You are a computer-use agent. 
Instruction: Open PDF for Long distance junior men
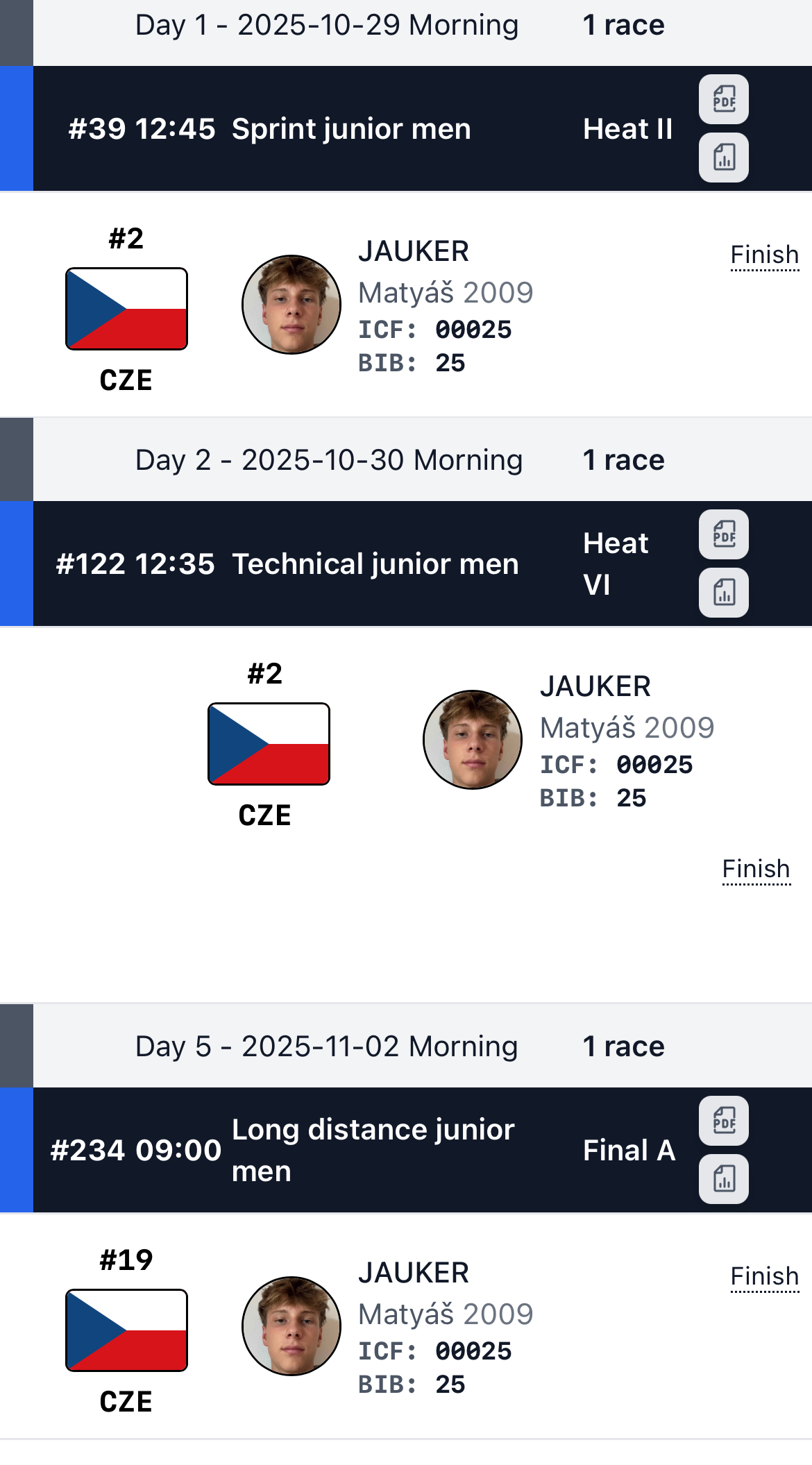coord(723,1121)
